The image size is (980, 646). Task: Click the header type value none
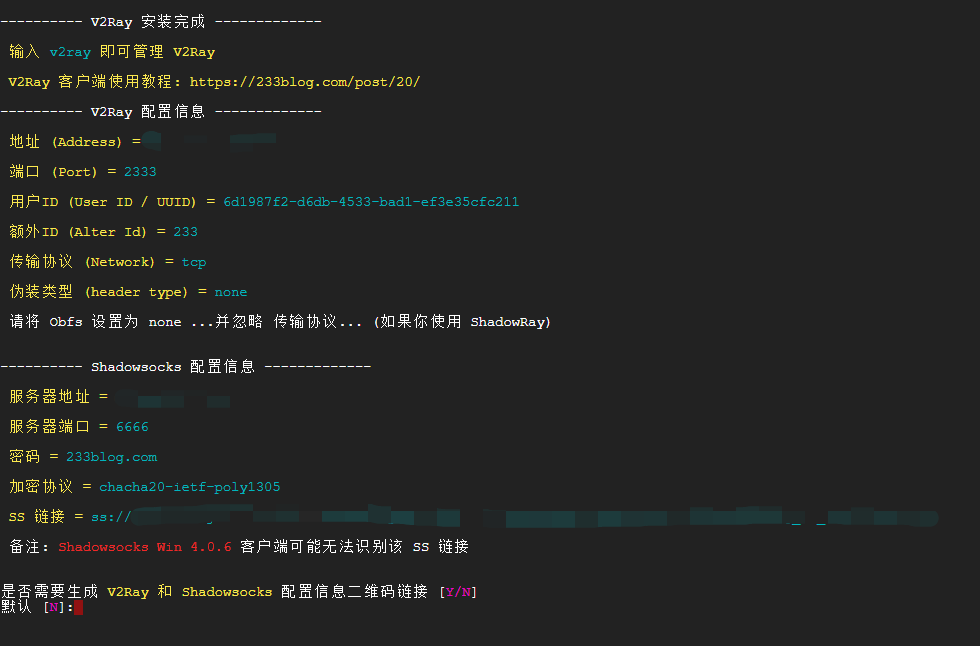pos(230,292)
